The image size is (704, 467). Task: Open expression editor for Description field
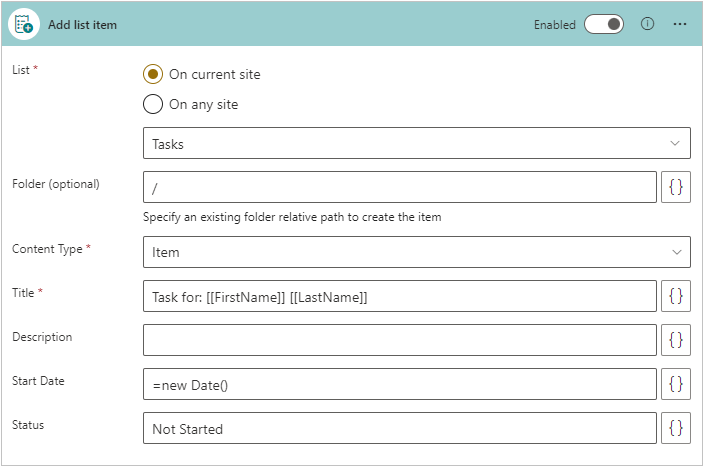(676, 340)
